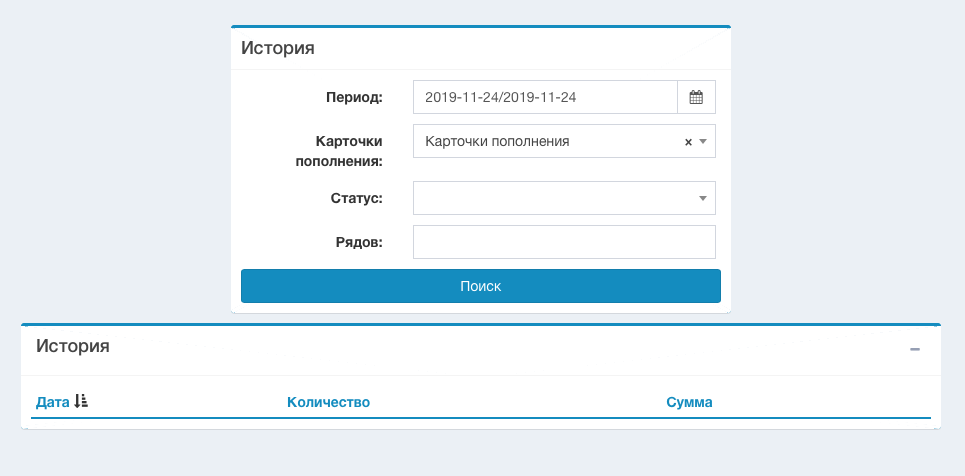This screenshot has height=476, width=965.
Task: Click the empty area inside Статус box
Action: coord(550,198)
